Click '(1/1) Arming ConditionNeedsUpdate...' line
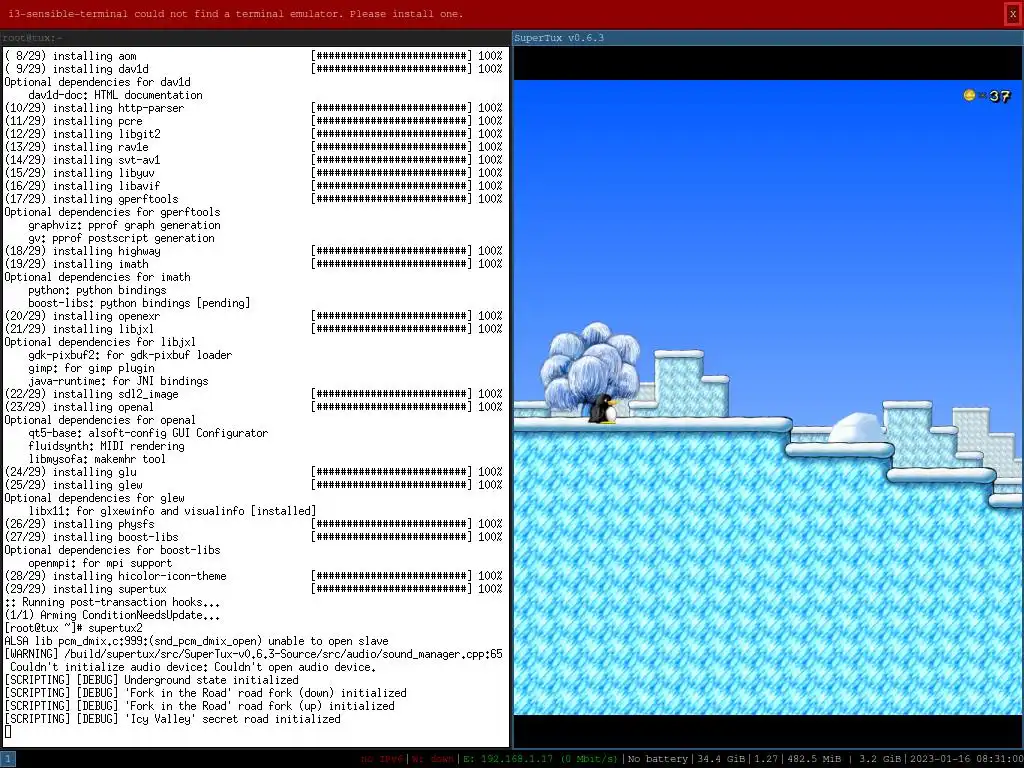Screen dimensions: 1024x768 click(x=112, y=615)
